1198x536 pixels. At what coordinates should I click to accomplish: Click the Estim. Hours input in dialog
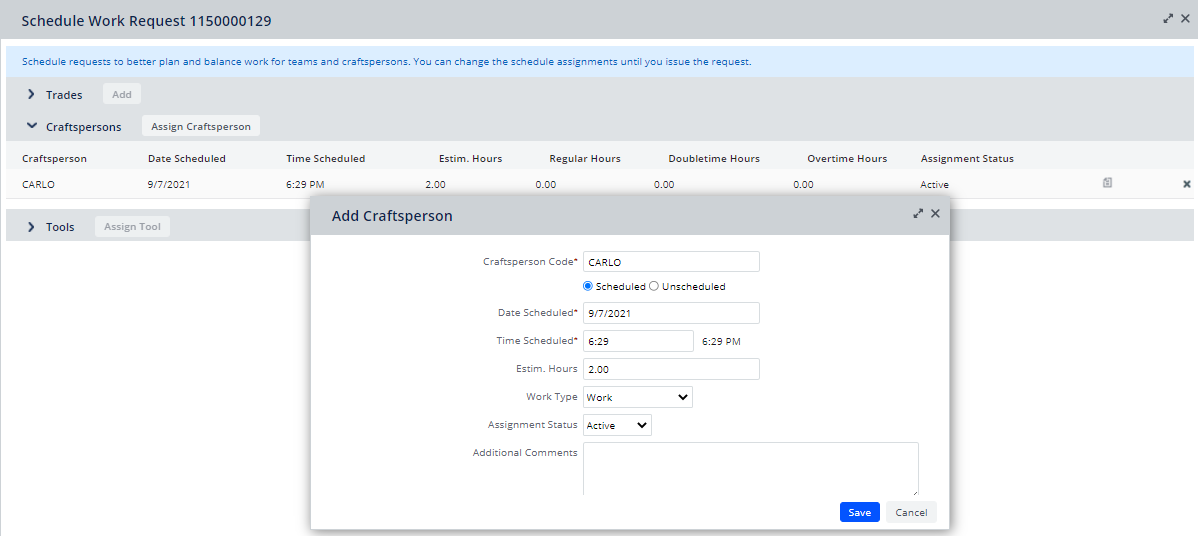click(x=672, y=370)
